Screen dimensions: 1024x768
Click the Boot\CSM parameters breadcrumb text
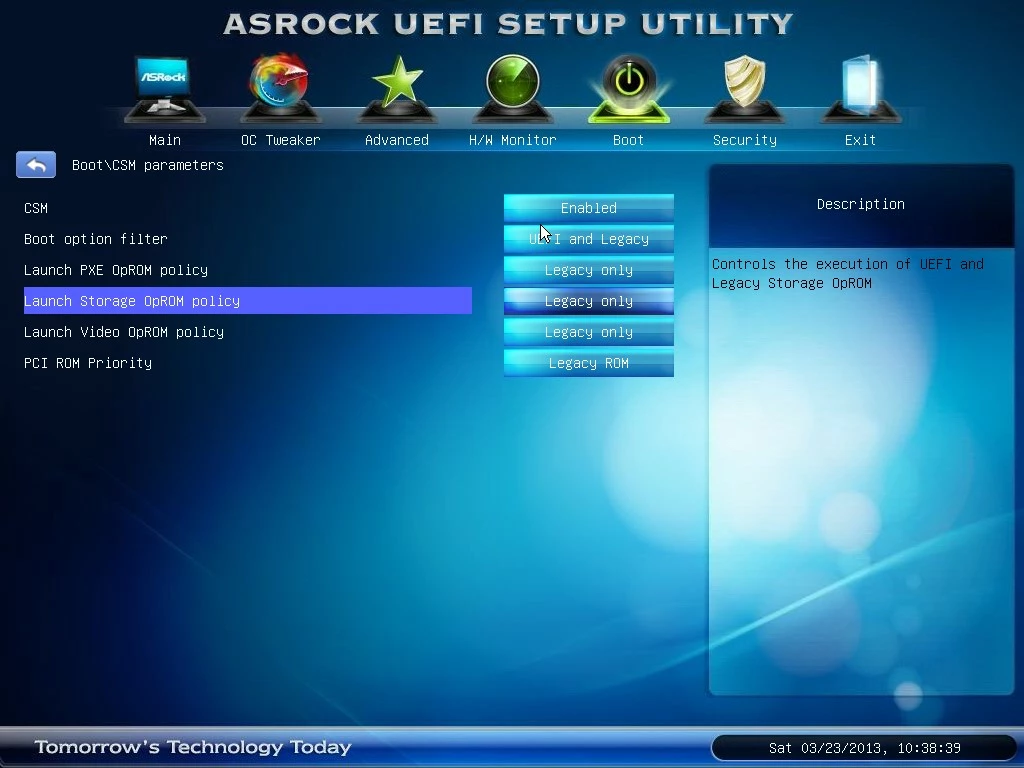point(148,165)
